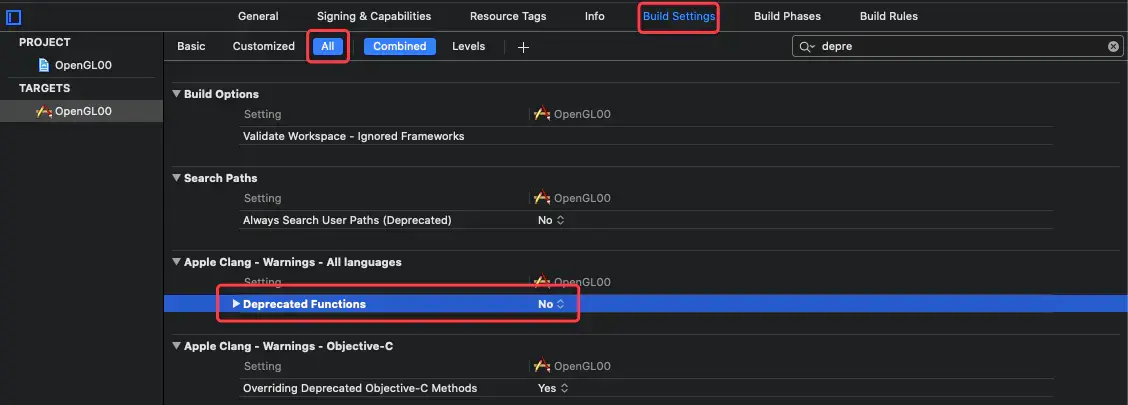Switch to Resource Tags tab

(x=508, y=16)
